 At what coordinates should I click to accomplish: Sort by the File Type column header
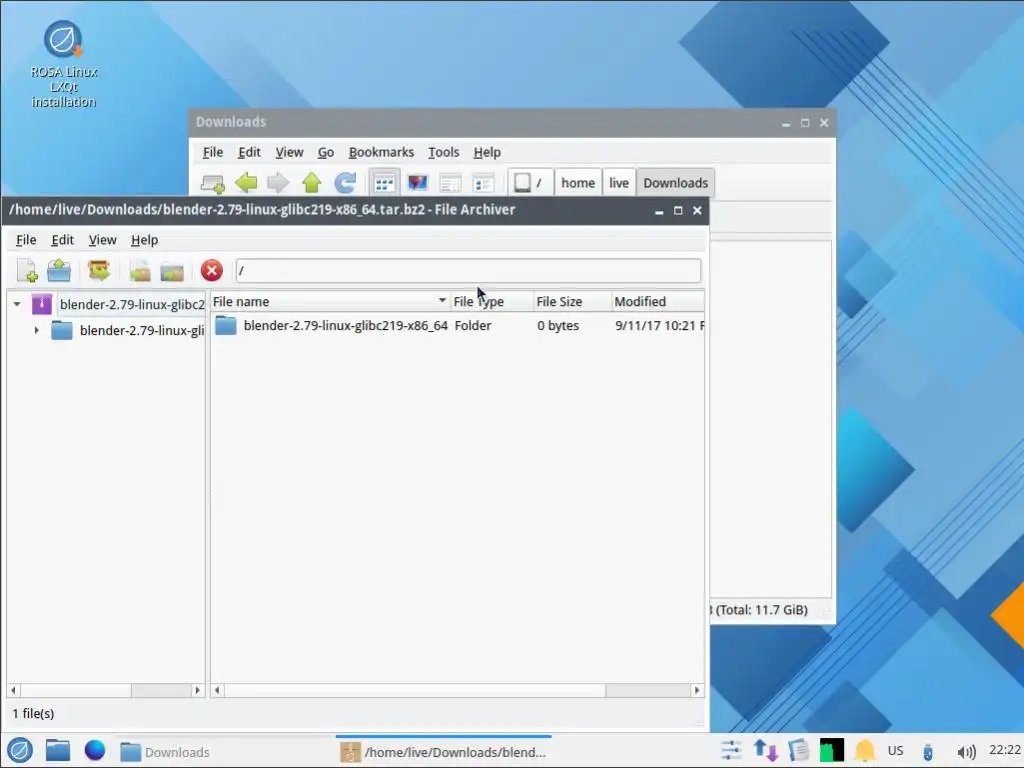[x=491, y=302]
